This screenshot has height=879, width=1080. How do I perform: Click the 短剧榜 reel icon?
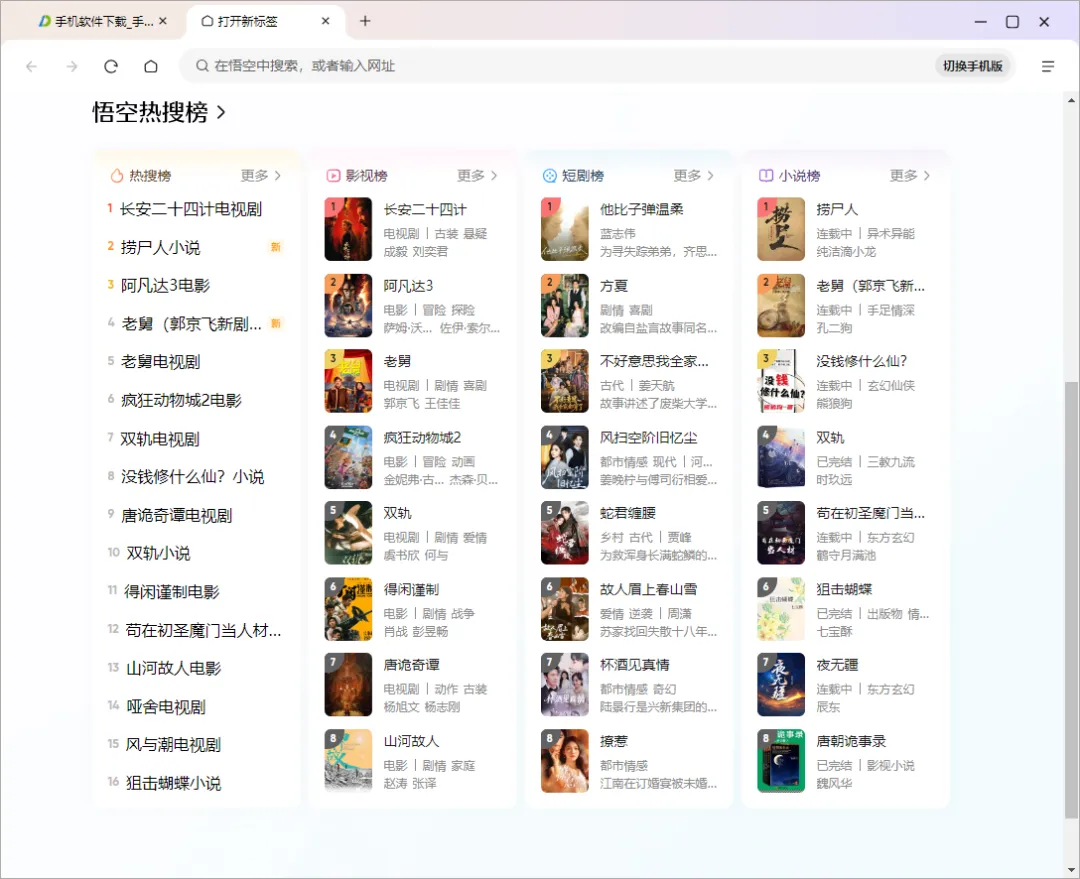point(550,176)
